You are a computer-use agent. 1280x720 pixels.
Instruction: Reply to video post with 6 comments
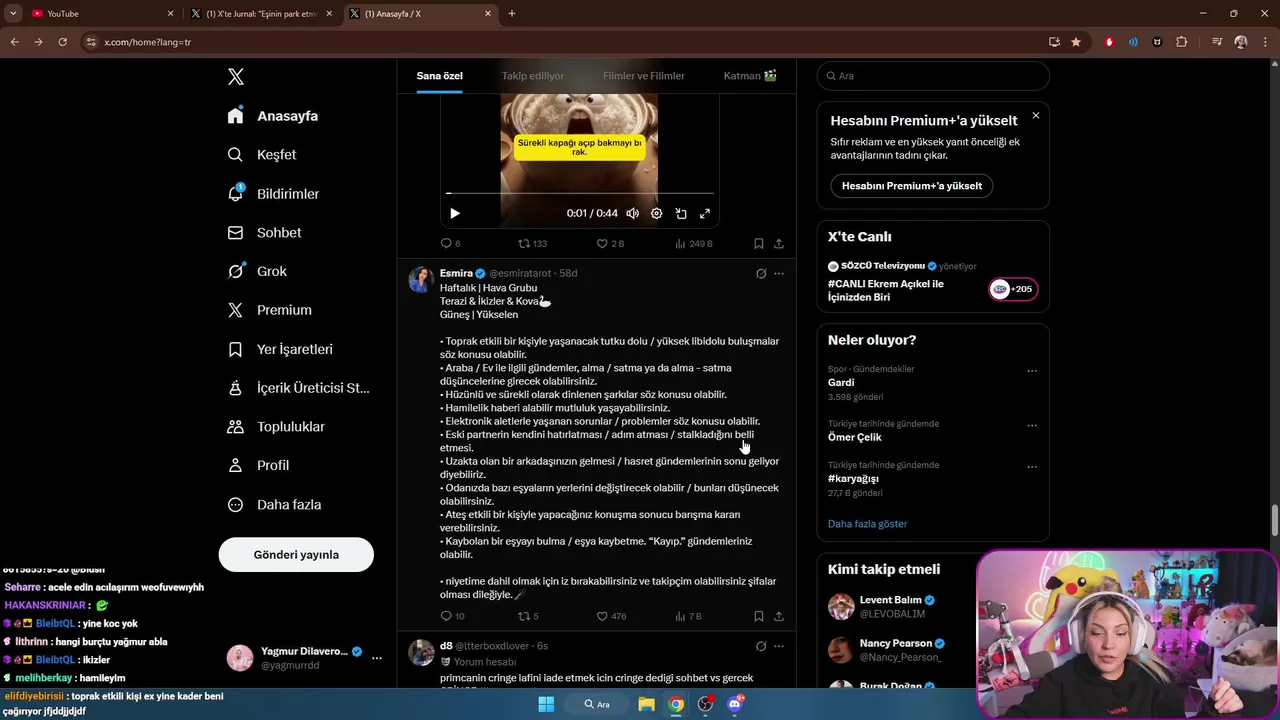(x=450, y=244)
